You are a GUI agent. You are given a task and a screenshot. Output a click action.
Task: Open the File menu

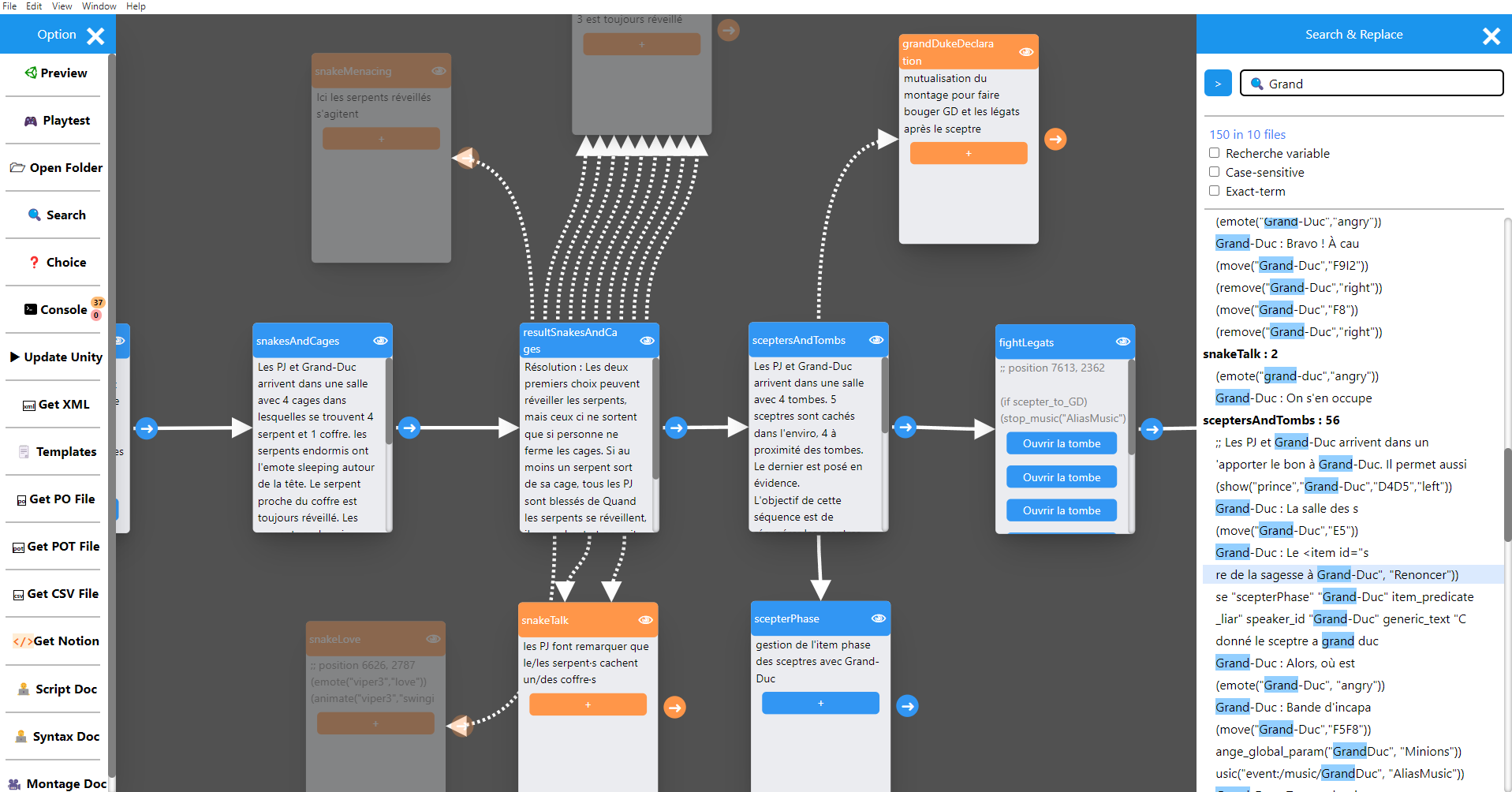point(9,6)
